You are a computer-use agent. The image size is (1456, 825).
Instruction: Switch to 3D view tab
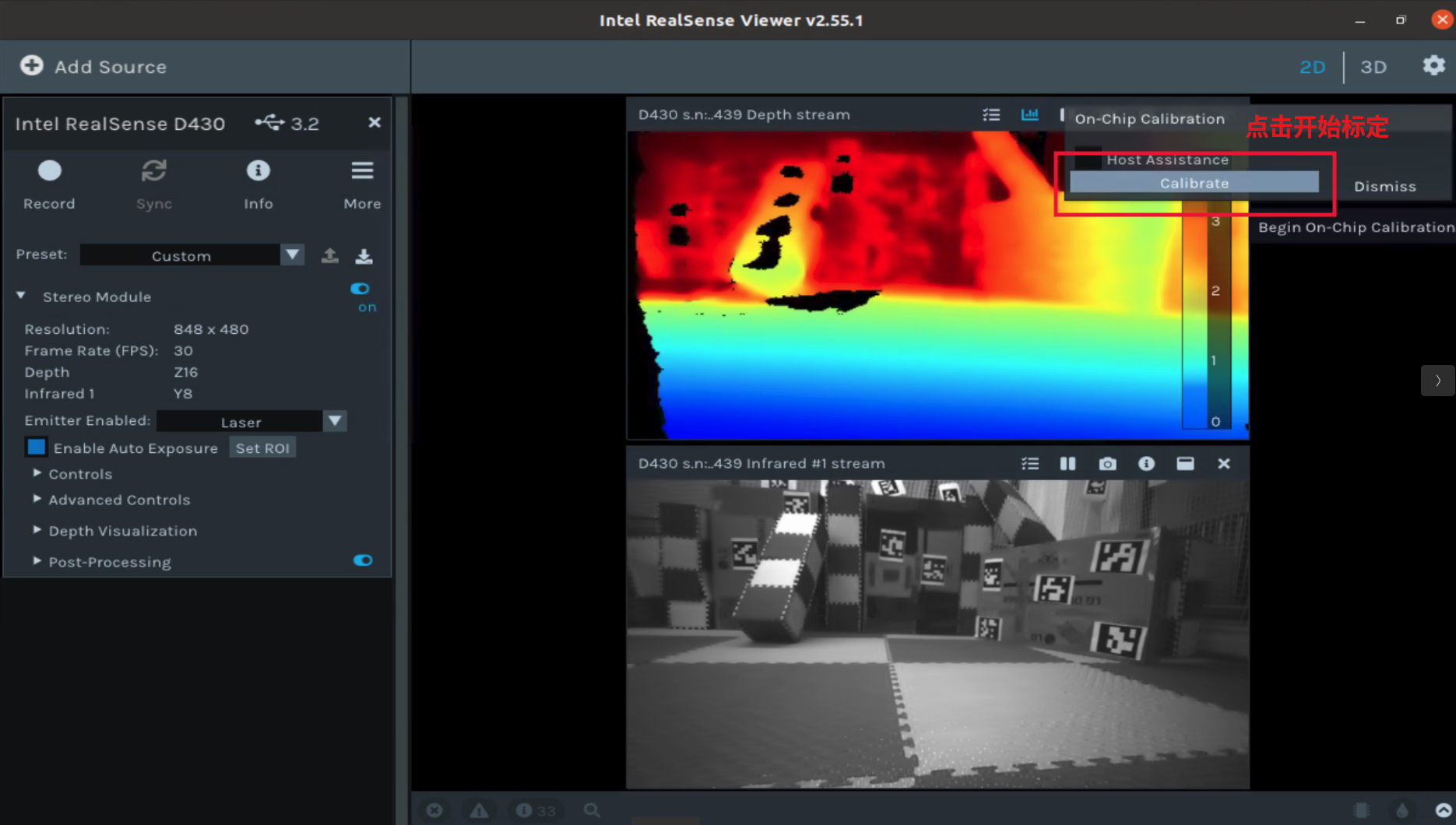pyautogui.click(x=1373, y=67)
